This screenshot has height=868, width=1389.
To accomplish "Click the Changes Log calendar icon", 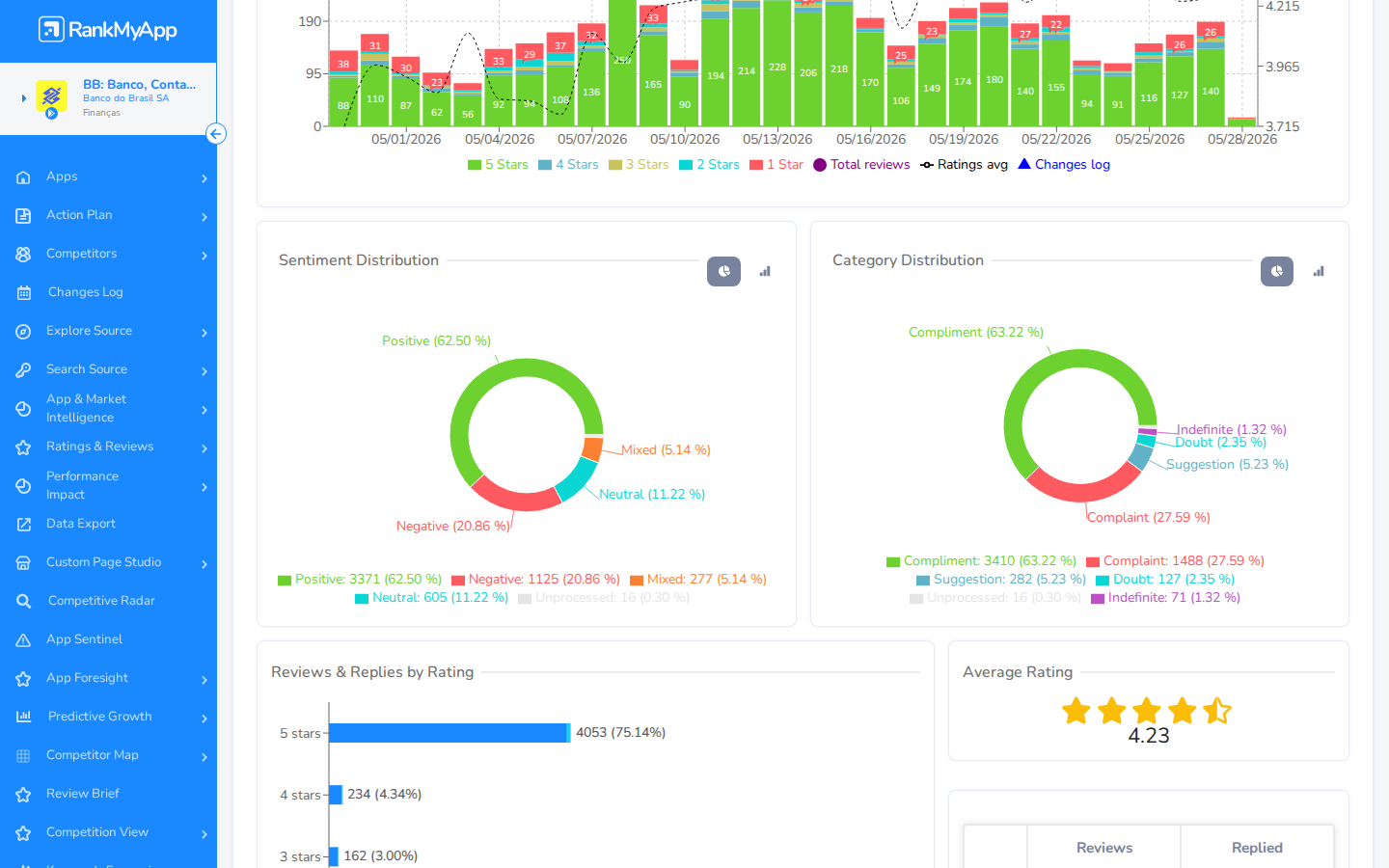I will pyautogui.click(x=23, y=293).
